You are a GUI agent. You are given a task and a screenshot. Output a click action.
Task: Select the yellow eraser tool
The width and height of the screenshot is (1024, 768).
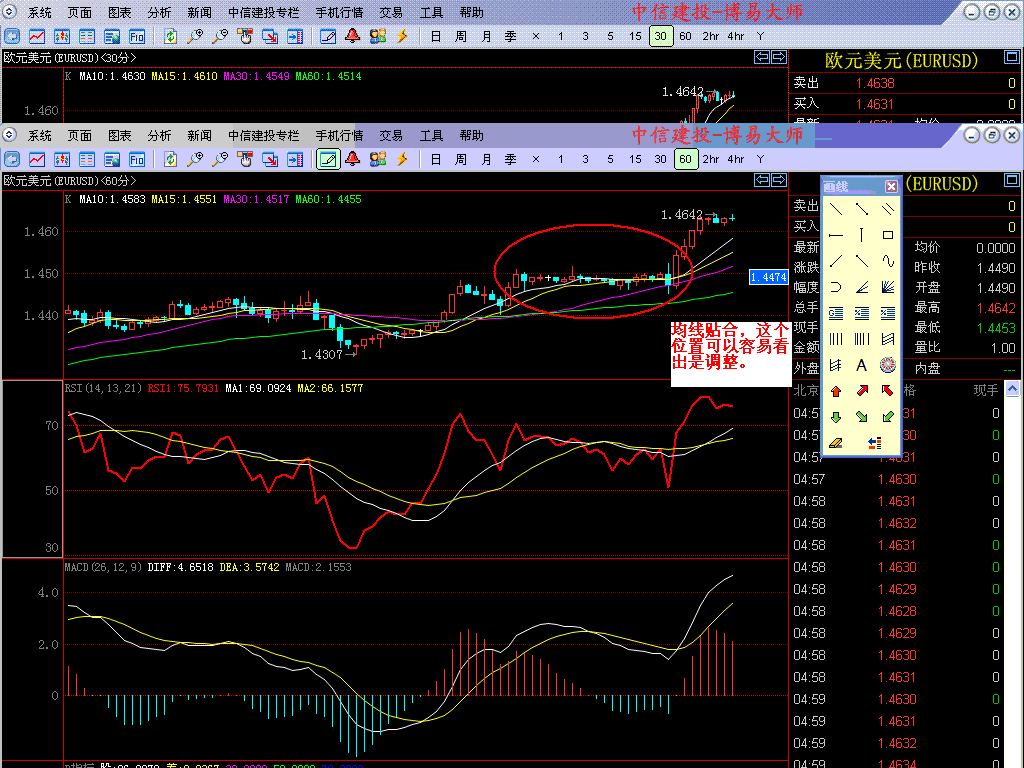coord(836,443)
